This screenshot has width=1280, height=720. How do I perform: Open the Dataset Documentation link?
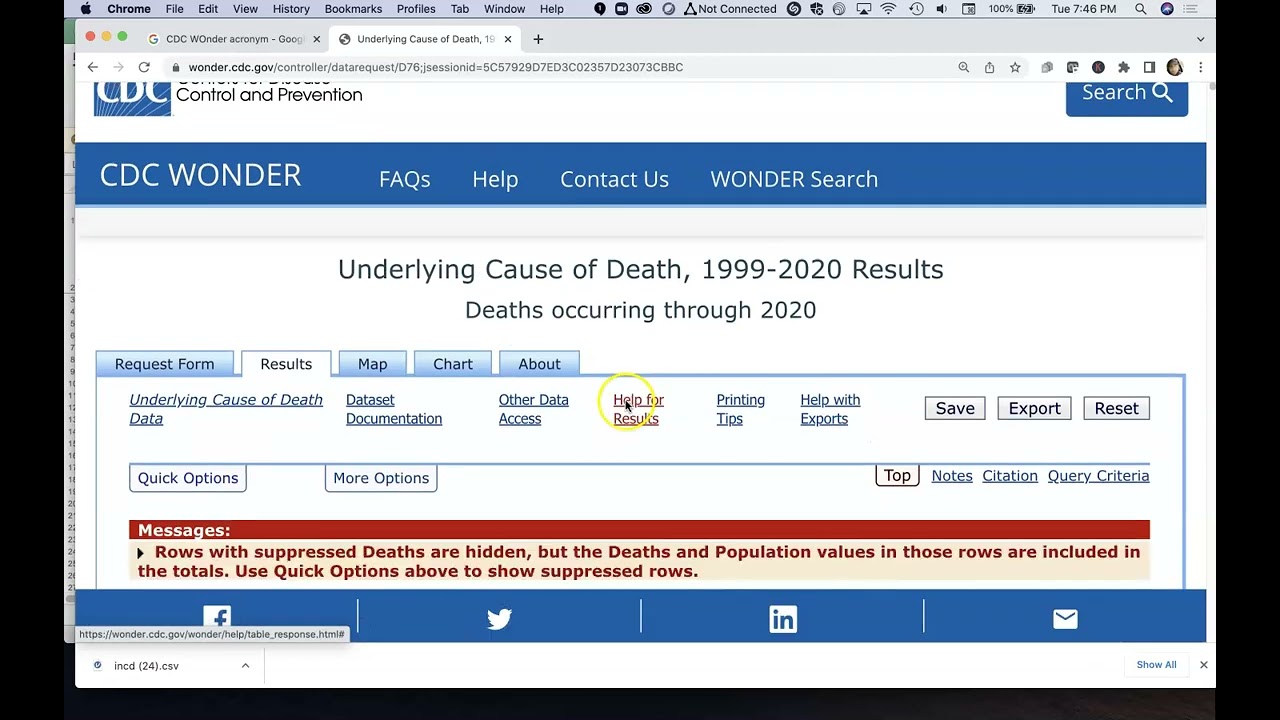pos(394,409)
